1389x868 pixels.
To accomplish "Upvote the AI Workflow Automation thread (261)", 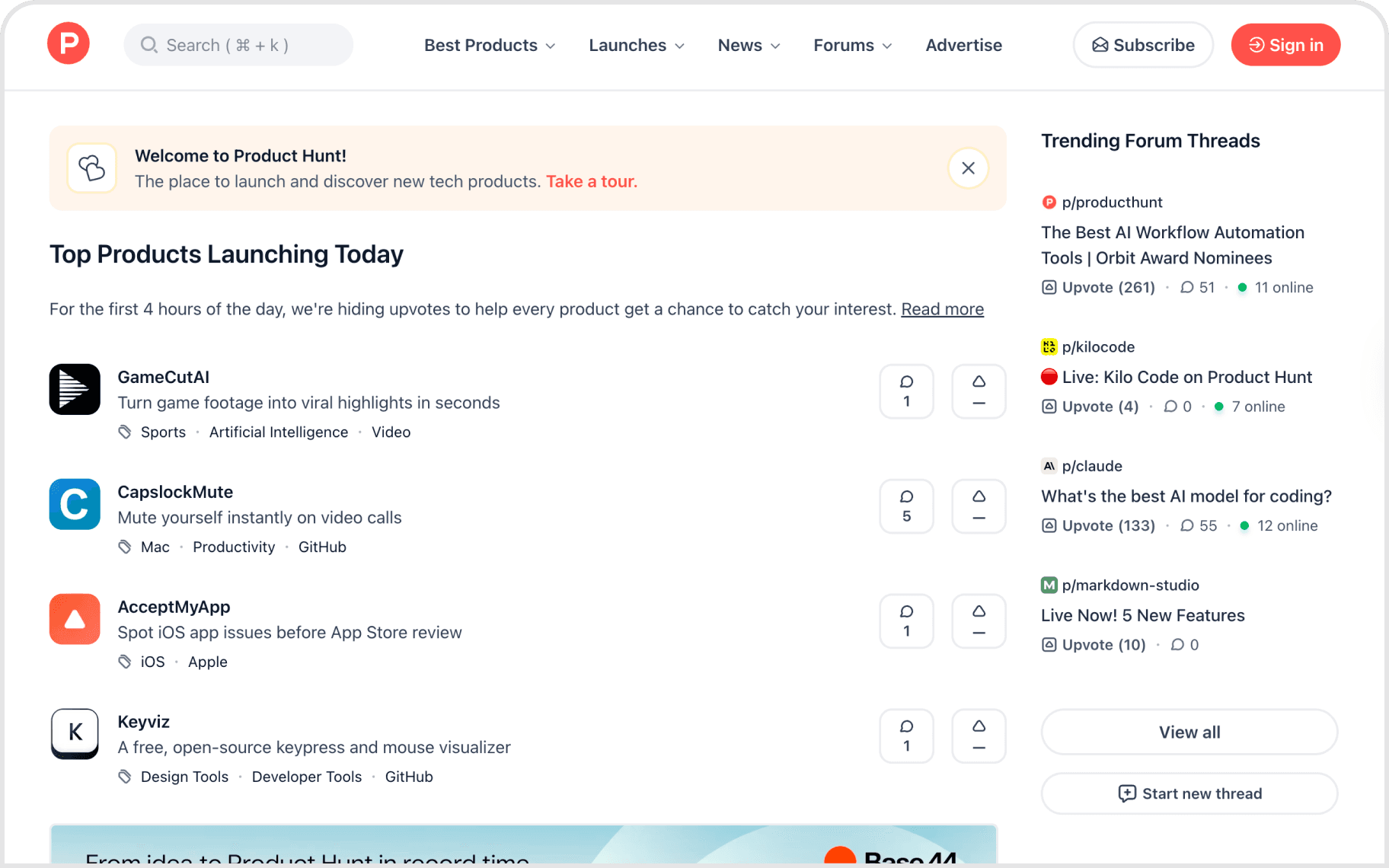I will [x=1099, y=288].
